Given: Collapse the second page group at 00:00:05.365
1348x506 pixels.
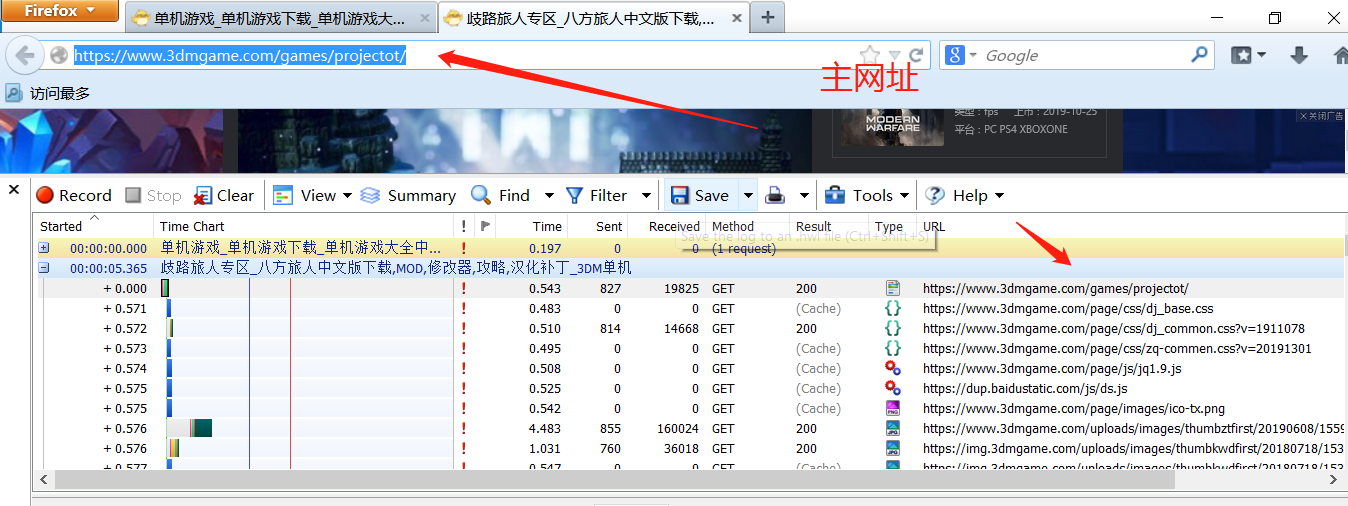Looking at the screenshot, I should click(x=44, y=268).
